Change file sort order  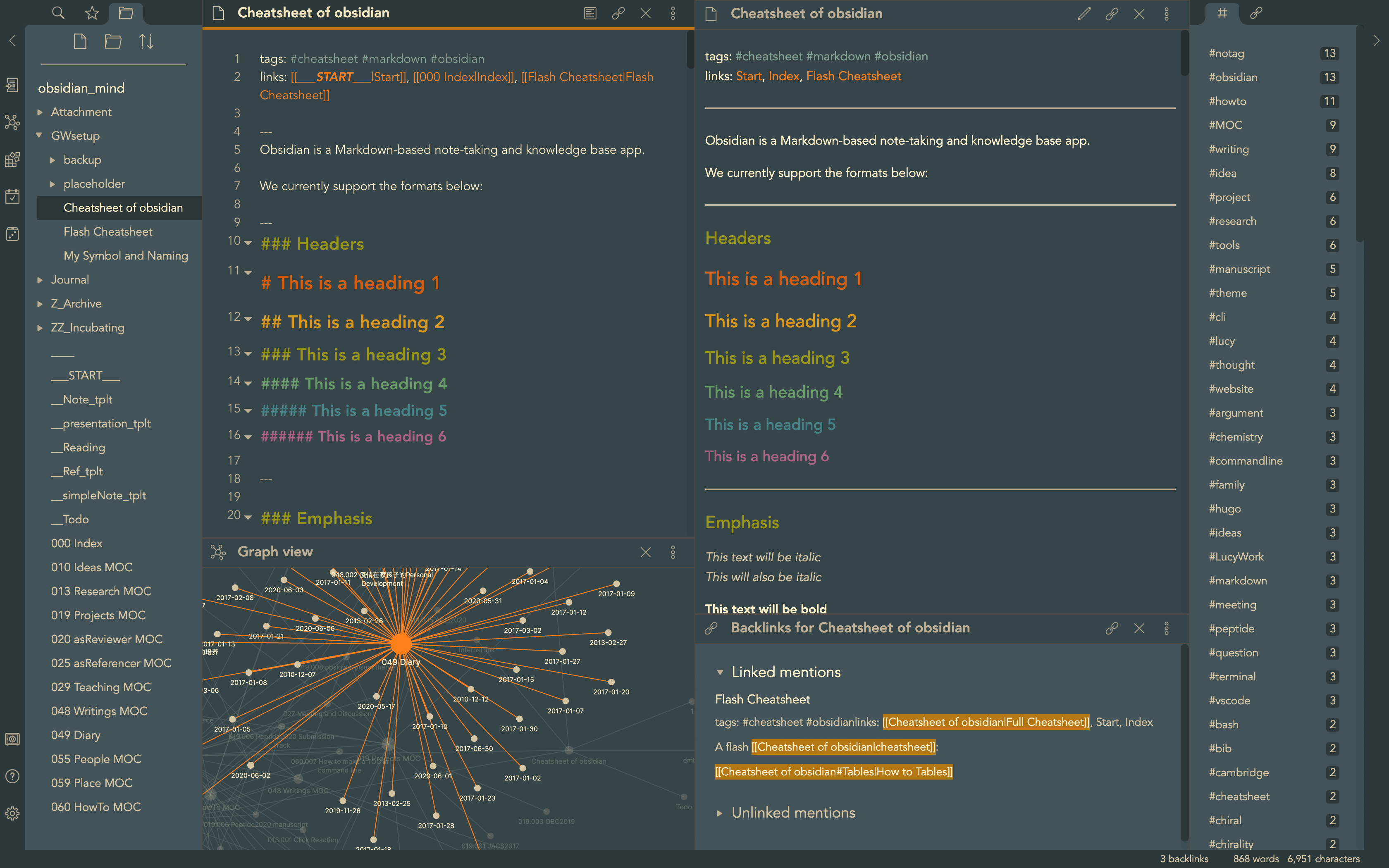click(146, 41)
